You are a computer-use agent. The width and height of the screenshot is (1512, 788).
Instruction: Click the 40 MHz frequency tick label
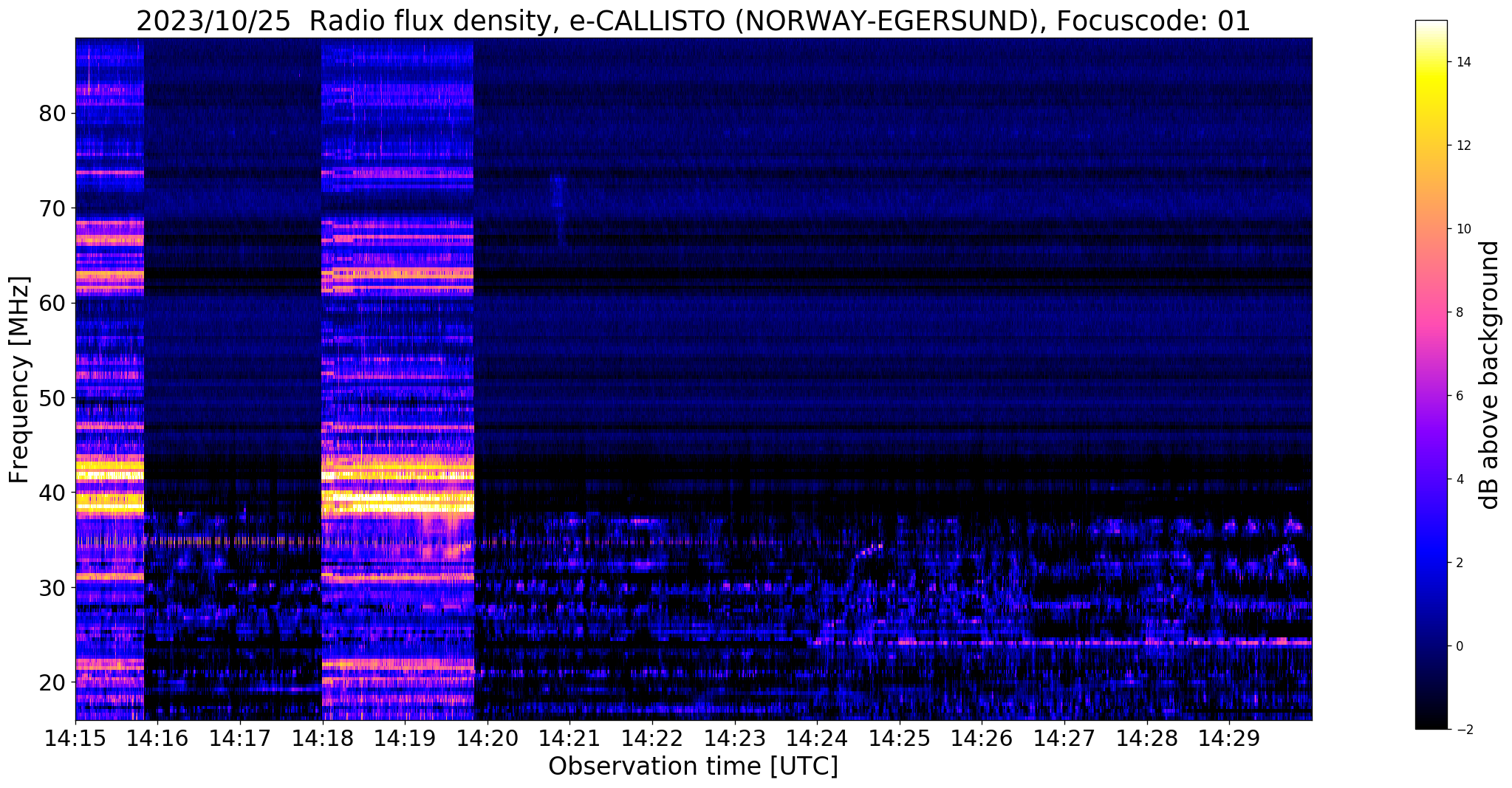[x=52, y=493]
